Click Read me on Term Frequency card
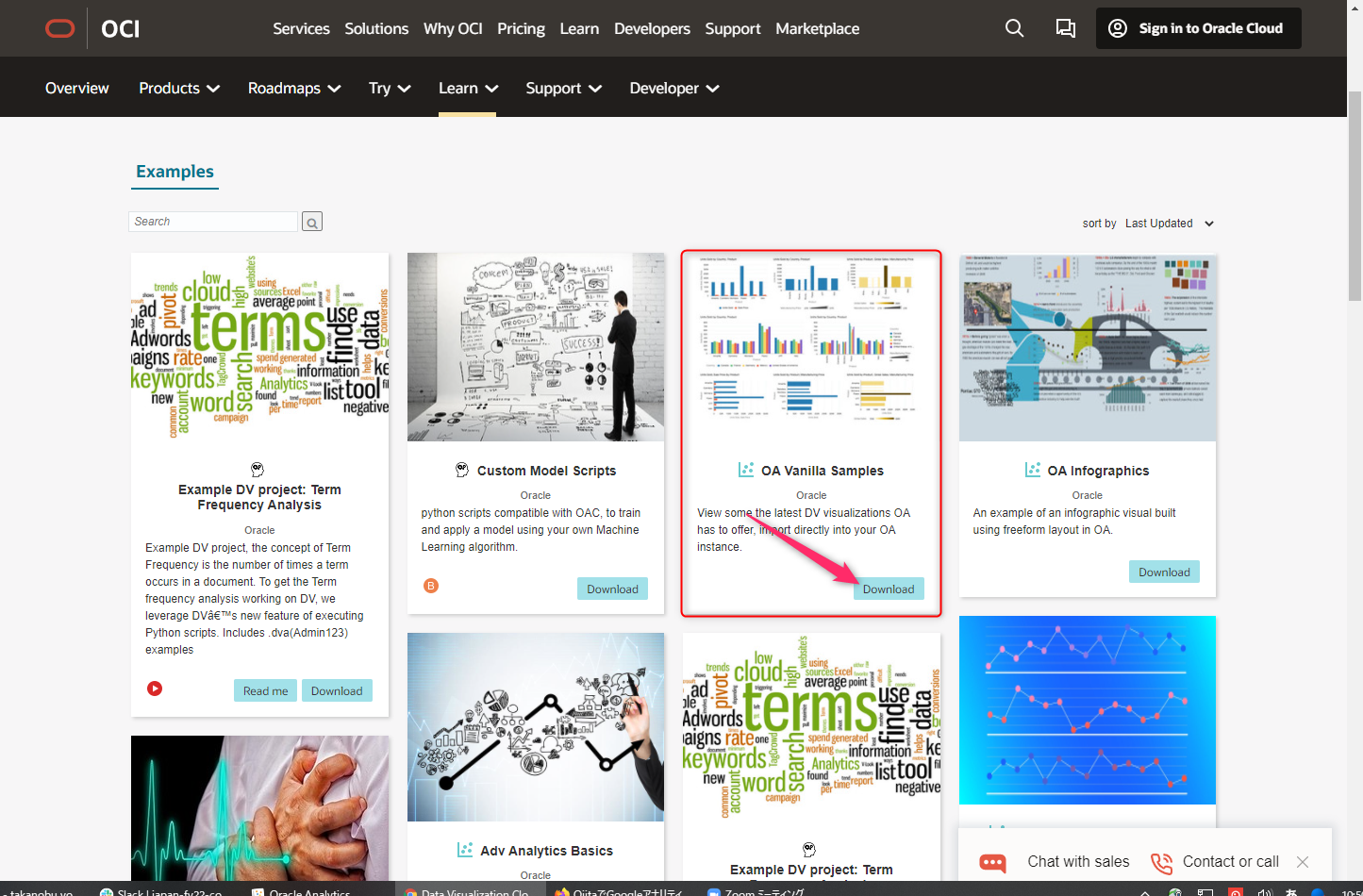The width and height of the screenshot is (1363, 896). coord(265,690)
